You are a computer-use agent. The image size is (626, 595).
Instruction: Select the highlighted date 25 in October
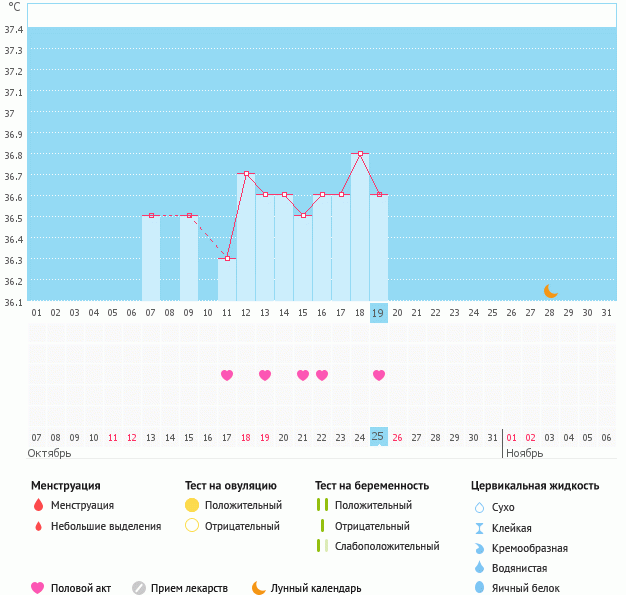pyautogui.click(x=378, y=437)
